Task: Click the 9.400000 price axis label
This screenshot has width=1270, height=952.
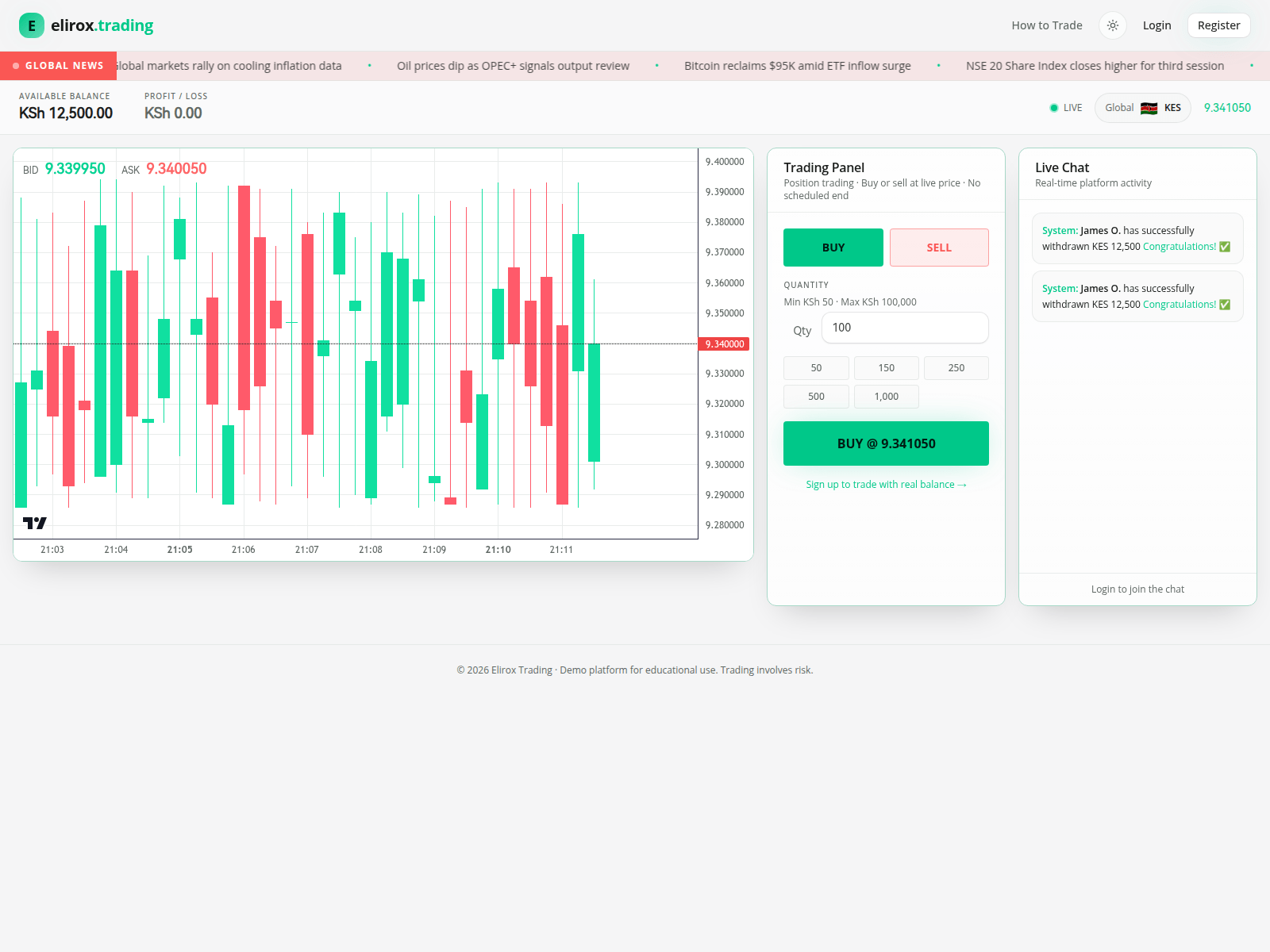Action: pyautogui.click(x=725, y=162)
